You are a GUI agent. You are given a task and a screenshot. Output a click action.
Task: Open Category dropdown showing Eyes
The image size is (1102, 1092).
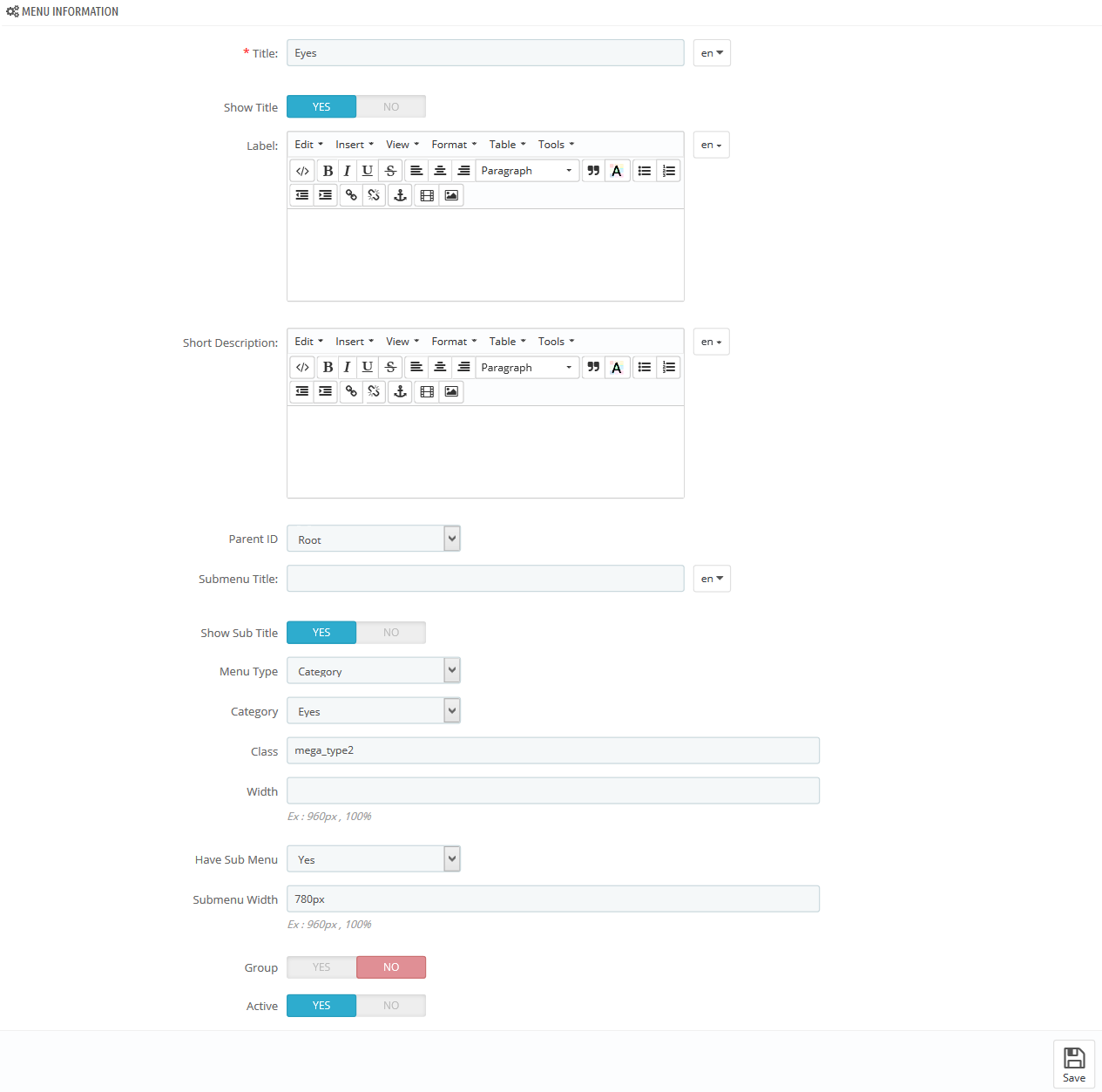point(374,711)
